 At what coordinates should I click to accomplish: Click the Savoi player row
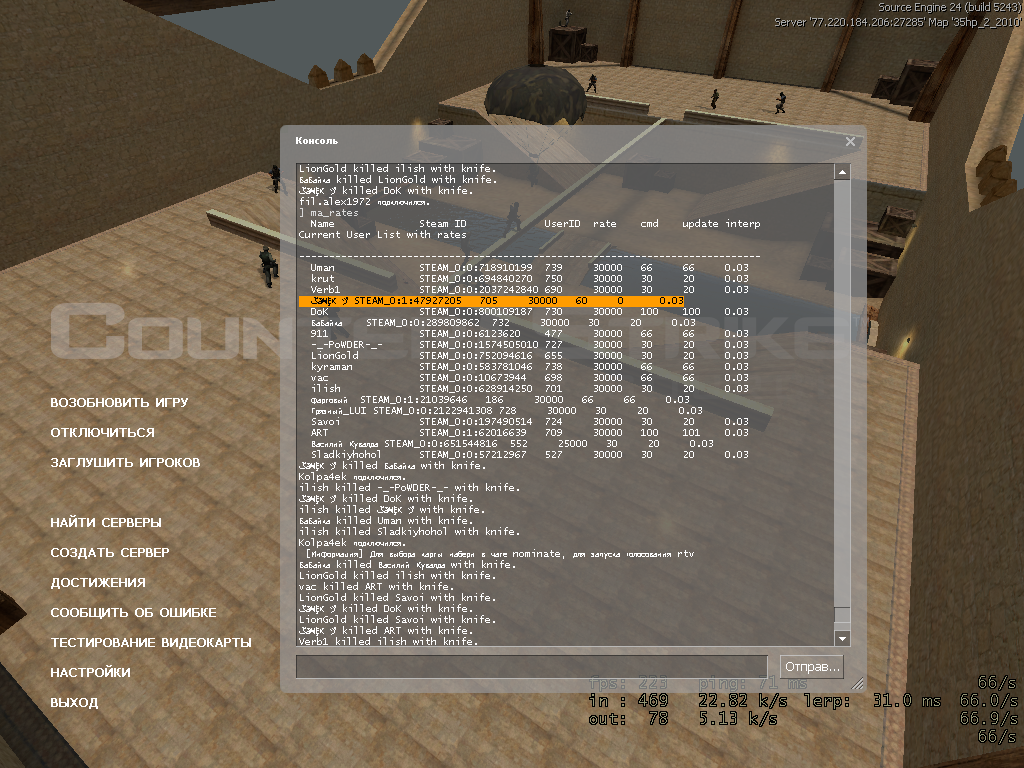coord(530,422)
